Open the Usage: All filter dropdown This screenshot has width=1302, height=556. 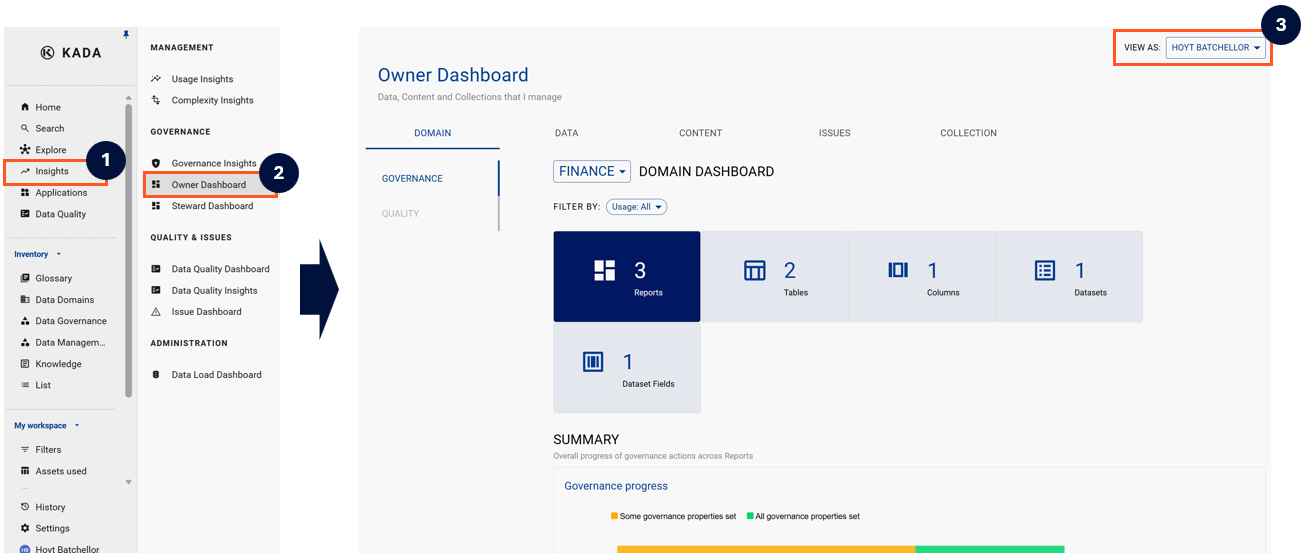point(636,207)
